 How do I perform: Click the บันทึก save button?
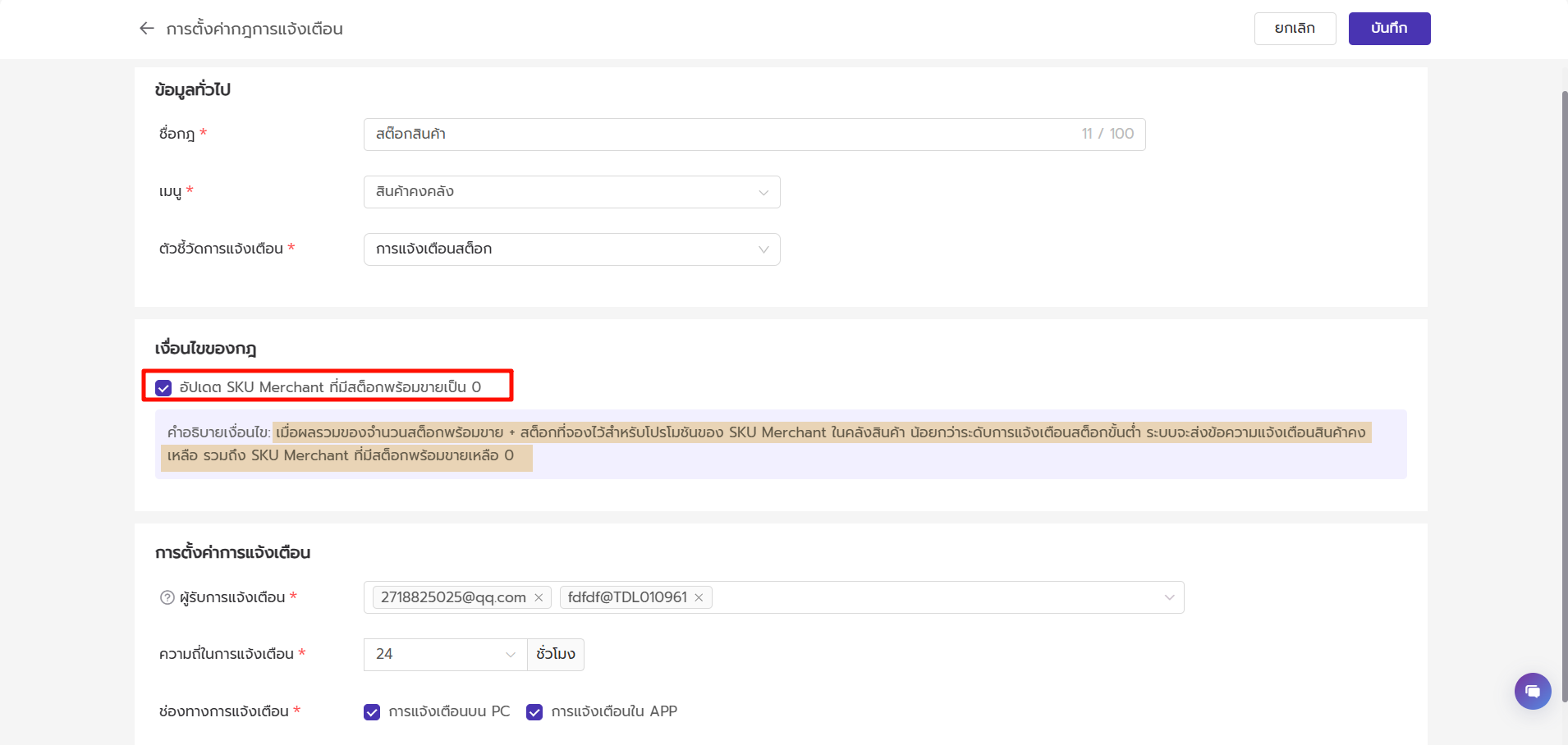[1389, 29]
